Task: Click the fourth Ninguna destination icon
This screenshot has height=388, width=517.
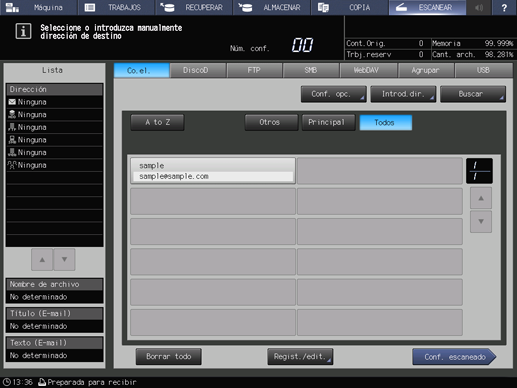Action: tap(12, 140)
